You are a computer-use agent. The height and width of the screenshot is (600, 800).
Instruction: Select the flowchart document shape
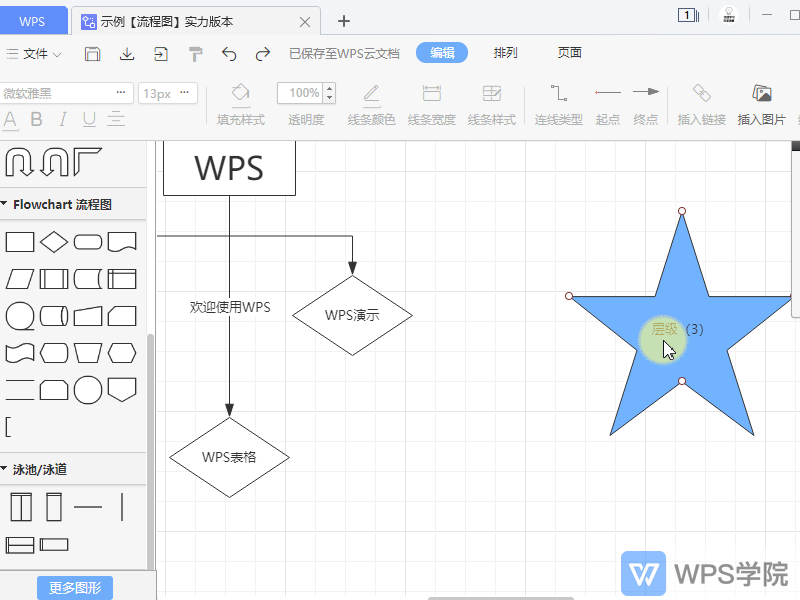(122, 242)
